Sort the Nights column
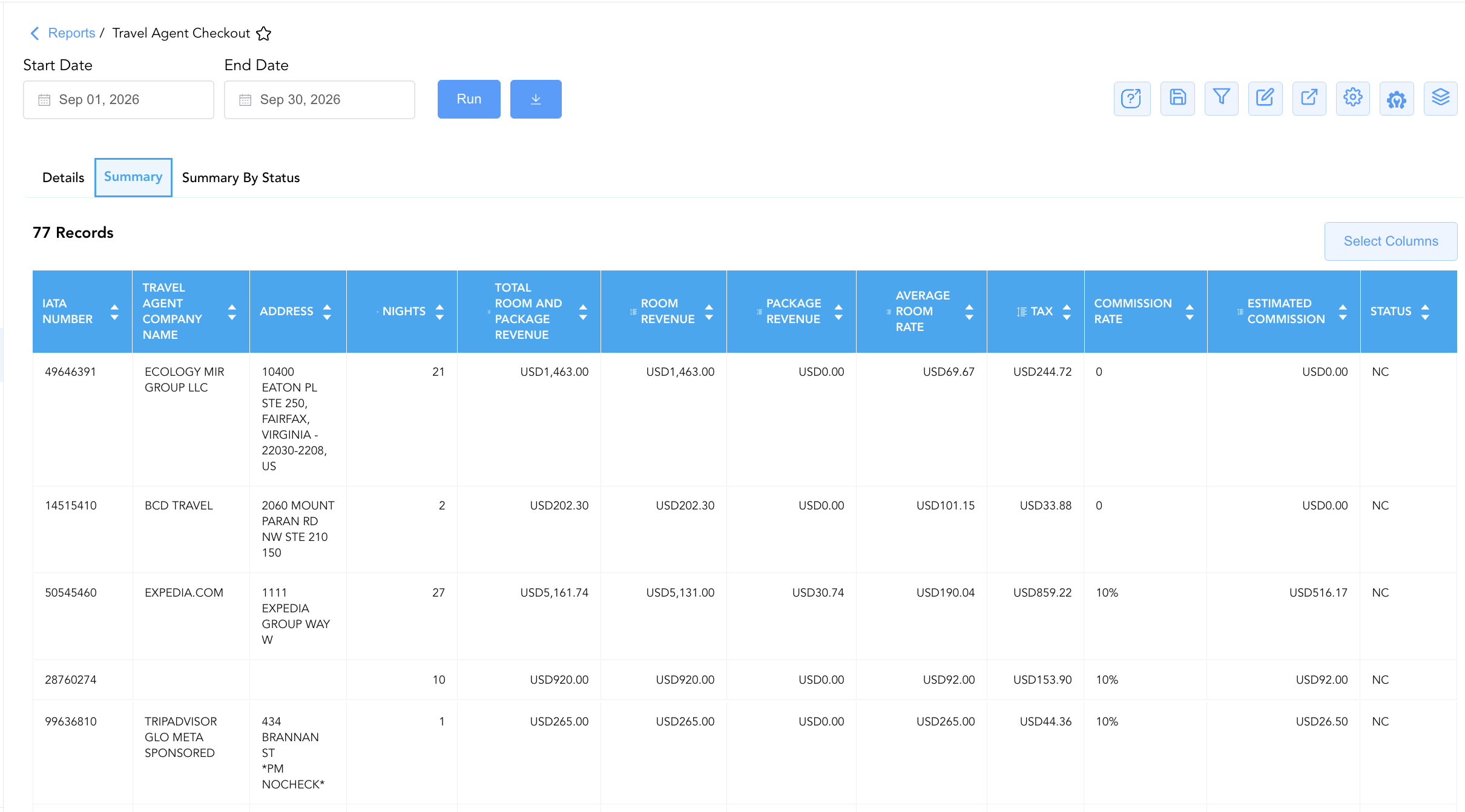This screenshot has height=812, width=1465. click(440, 312)
